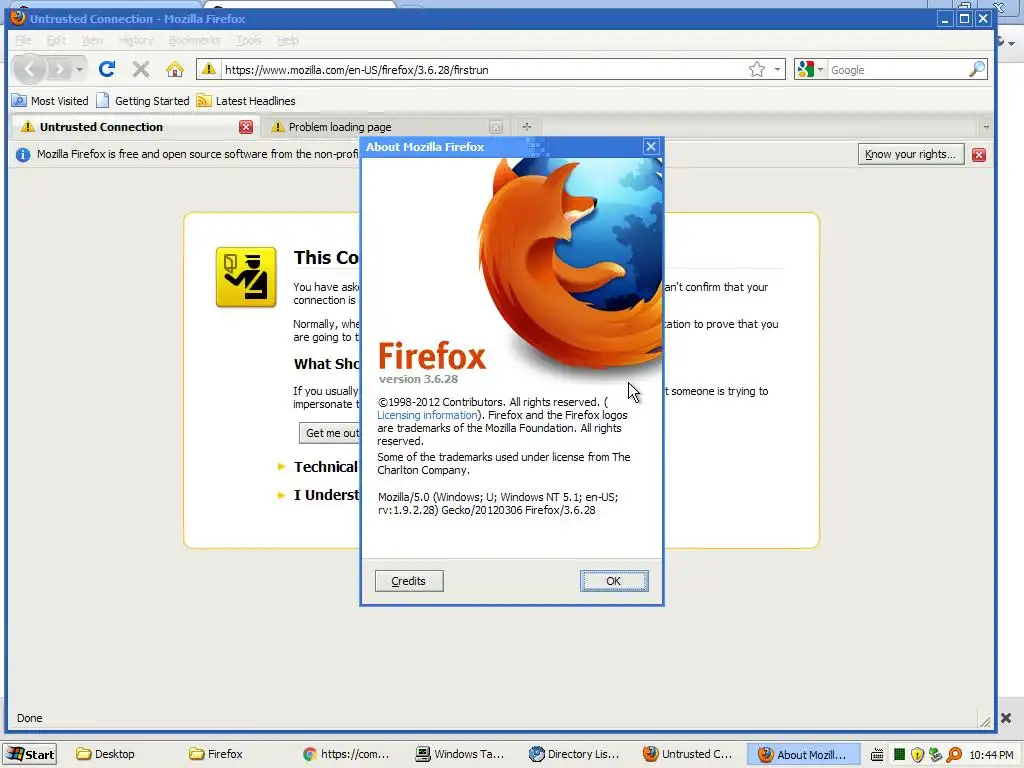Open the Windows Start menu
The height and width of the screenshot is (768, 1024).
coord(29,754)
